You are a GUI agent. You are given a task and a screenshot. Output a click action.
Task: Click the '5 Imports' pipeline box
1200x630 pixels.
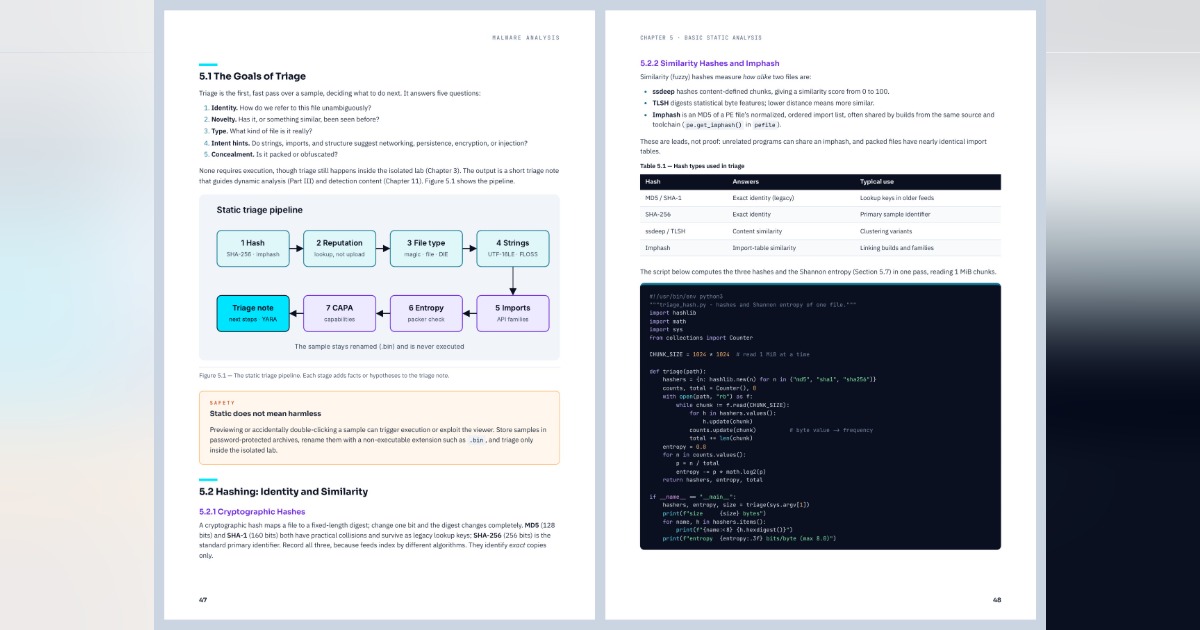pyautogui.click(x=513, y=313)
